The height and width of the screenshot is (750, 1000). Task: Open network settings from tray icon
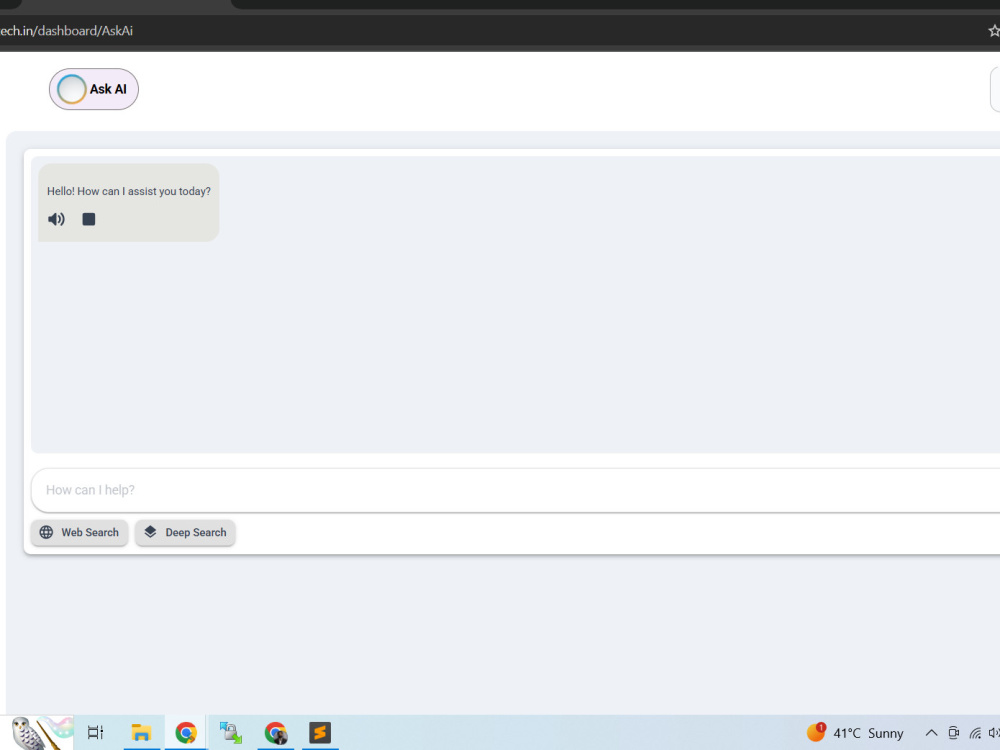975,733
